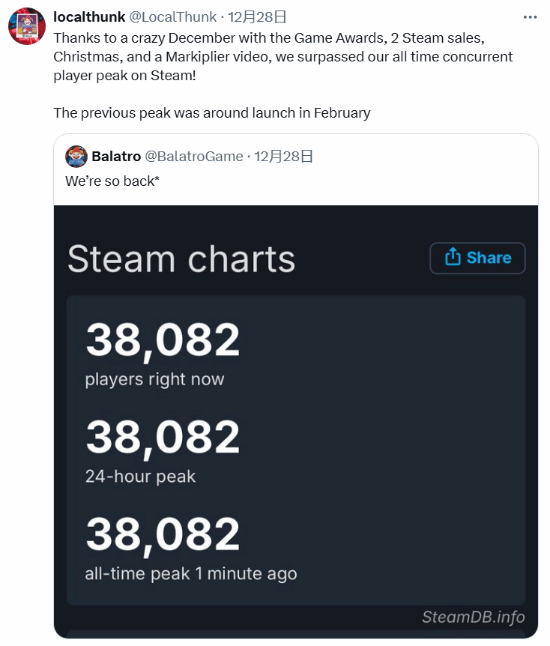
Task: Open the Balatro display name in quote
Action: [116, 157]
